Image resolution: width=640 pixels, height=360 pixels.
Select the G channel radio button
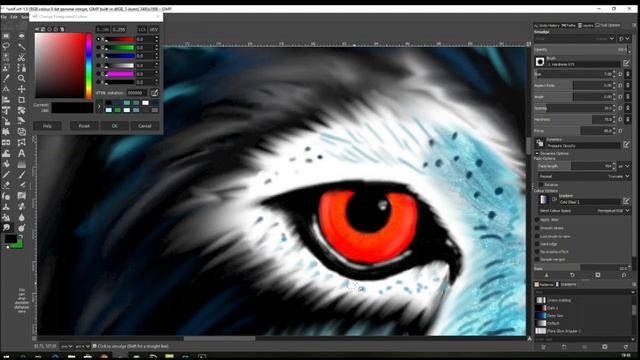[98, 47]
